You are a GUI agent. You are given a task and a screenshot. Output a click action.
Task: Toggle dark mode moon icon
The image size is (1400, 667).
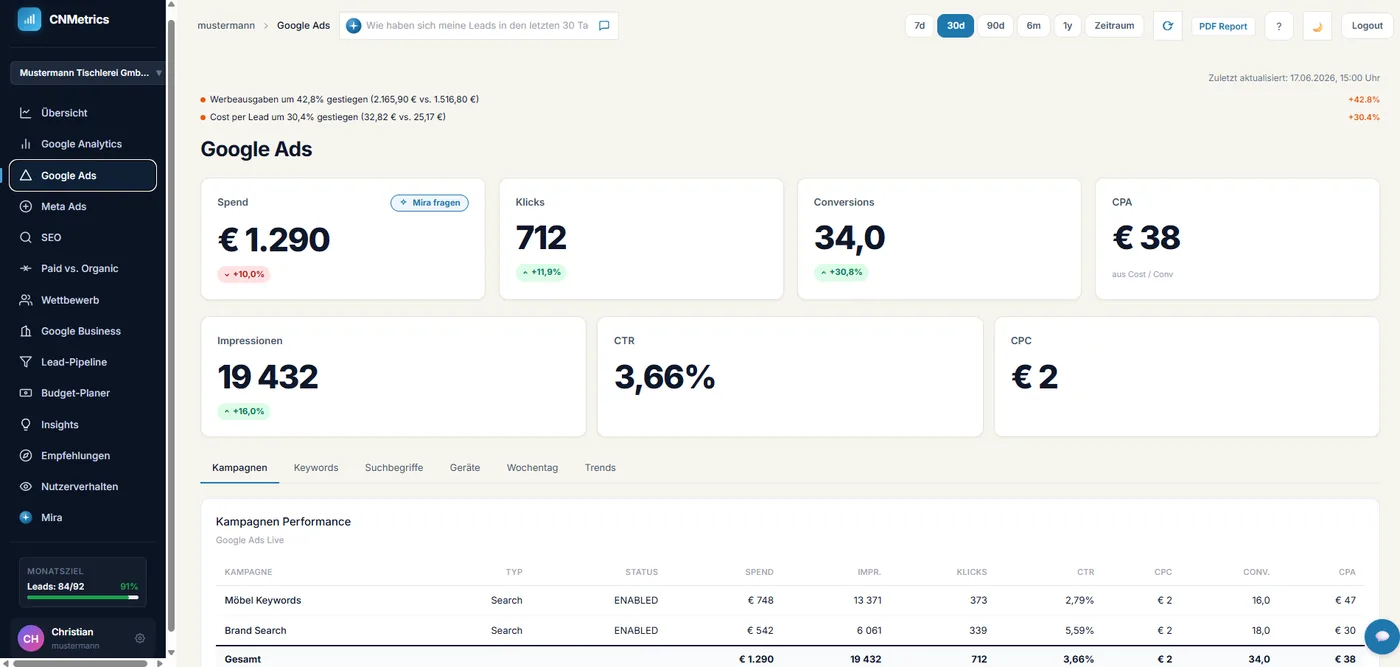point(1318,26)
